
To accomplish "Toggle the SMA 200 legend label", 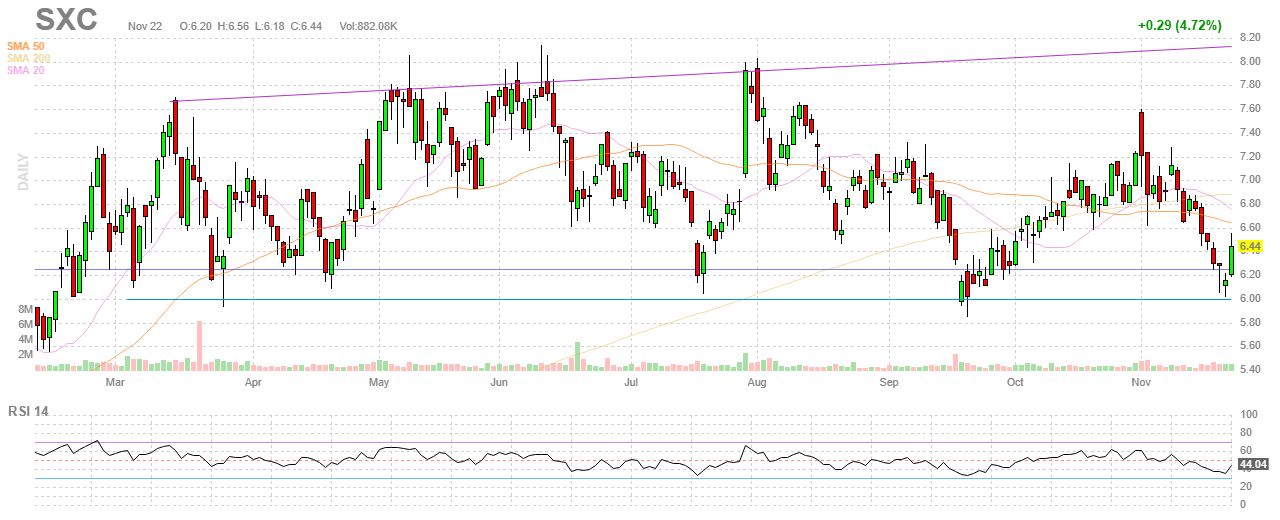I will [x=28, y=58].
